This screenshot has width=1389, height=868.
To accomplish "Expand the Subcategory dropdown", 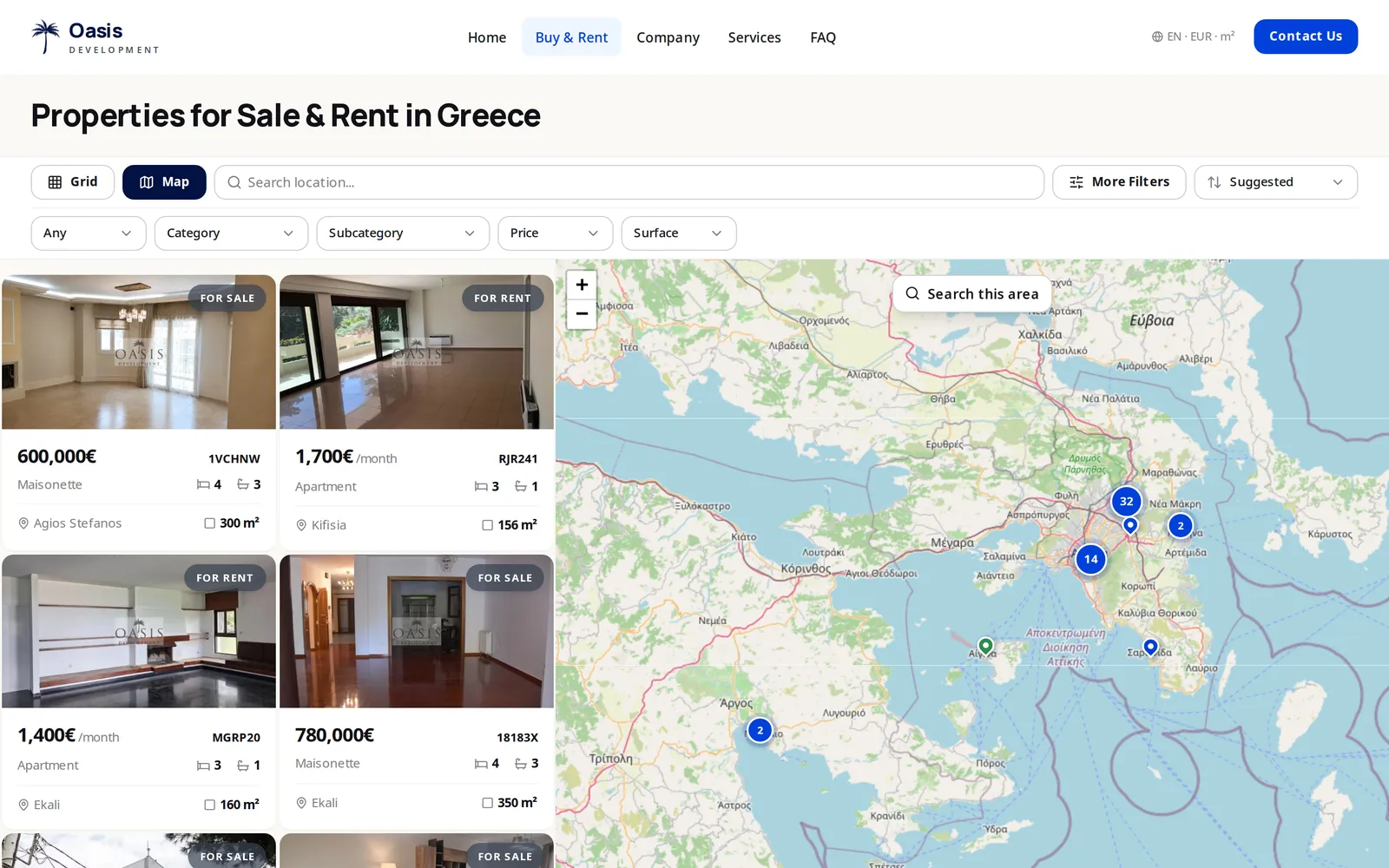I will tap(403, 233).
